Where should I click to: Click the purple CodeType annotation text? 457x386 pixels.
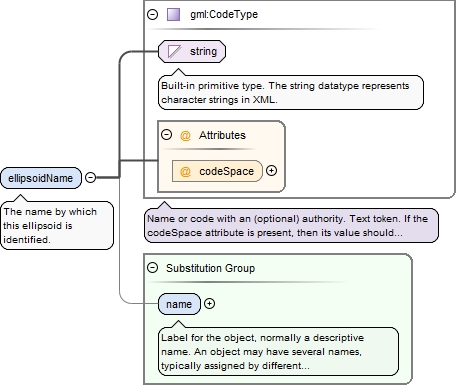click(x=291, y=226)
